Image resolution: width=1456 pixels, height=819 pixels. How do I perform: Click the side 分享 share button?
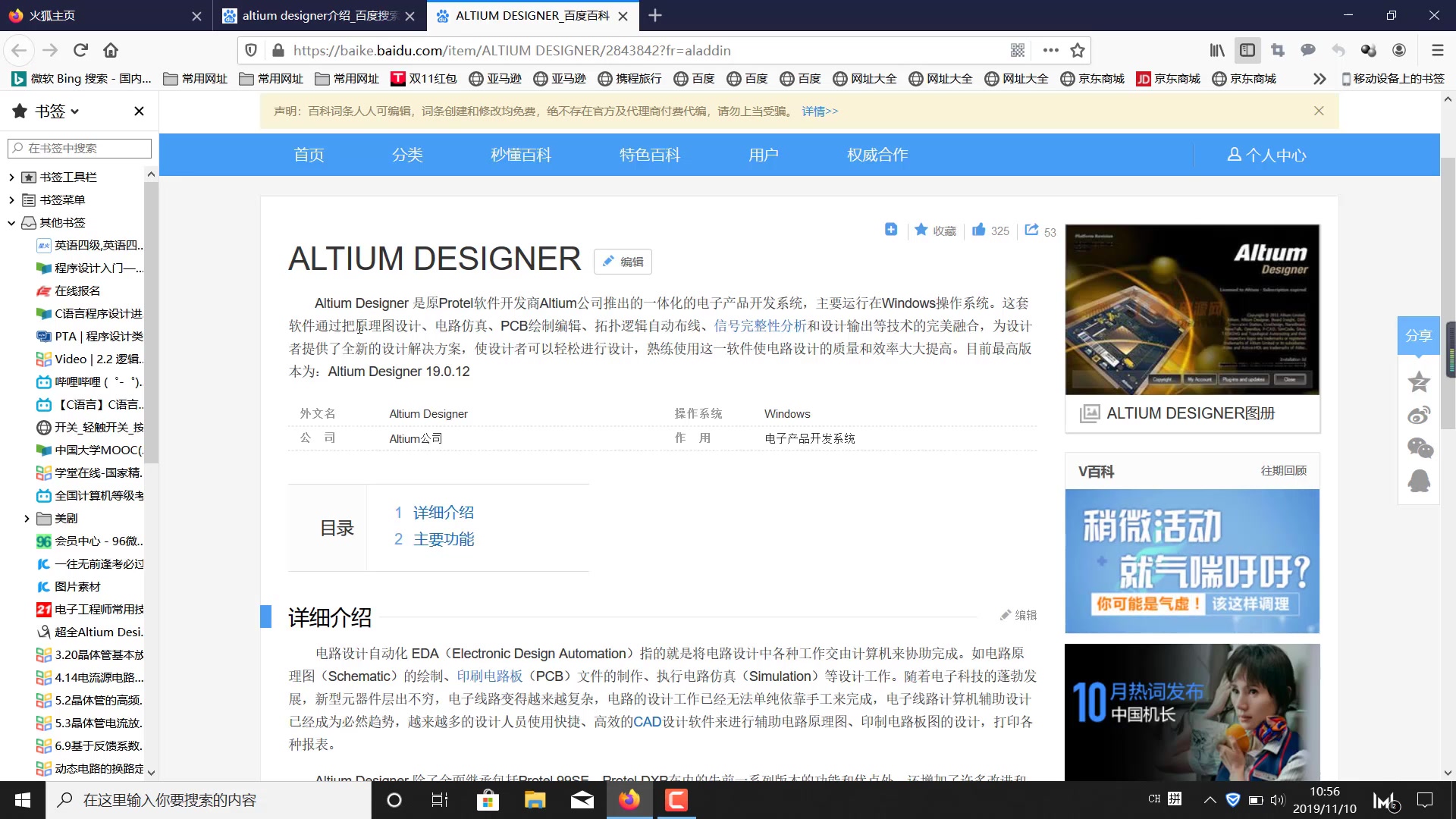[x=1419, y=335]
